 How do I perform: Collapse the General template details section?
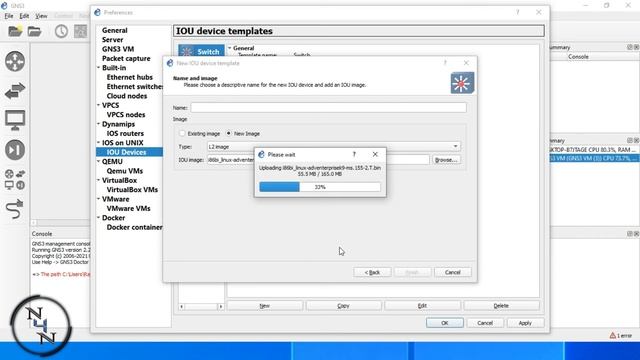tap(230, 48)
